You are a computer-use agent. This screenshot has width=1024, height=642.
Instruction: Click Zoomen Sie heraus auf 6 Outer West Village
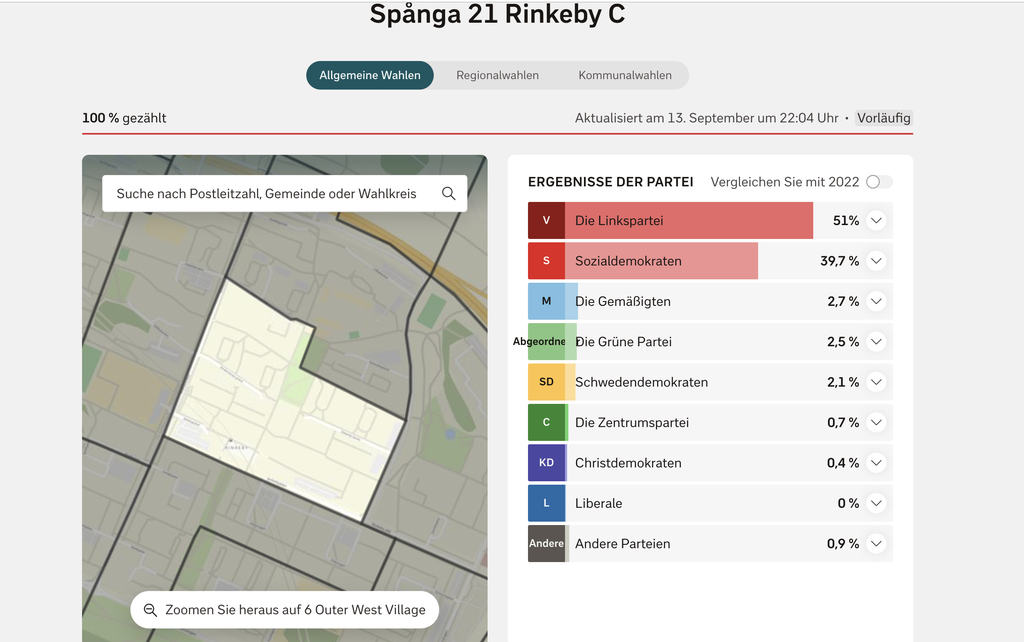[285, 610]
